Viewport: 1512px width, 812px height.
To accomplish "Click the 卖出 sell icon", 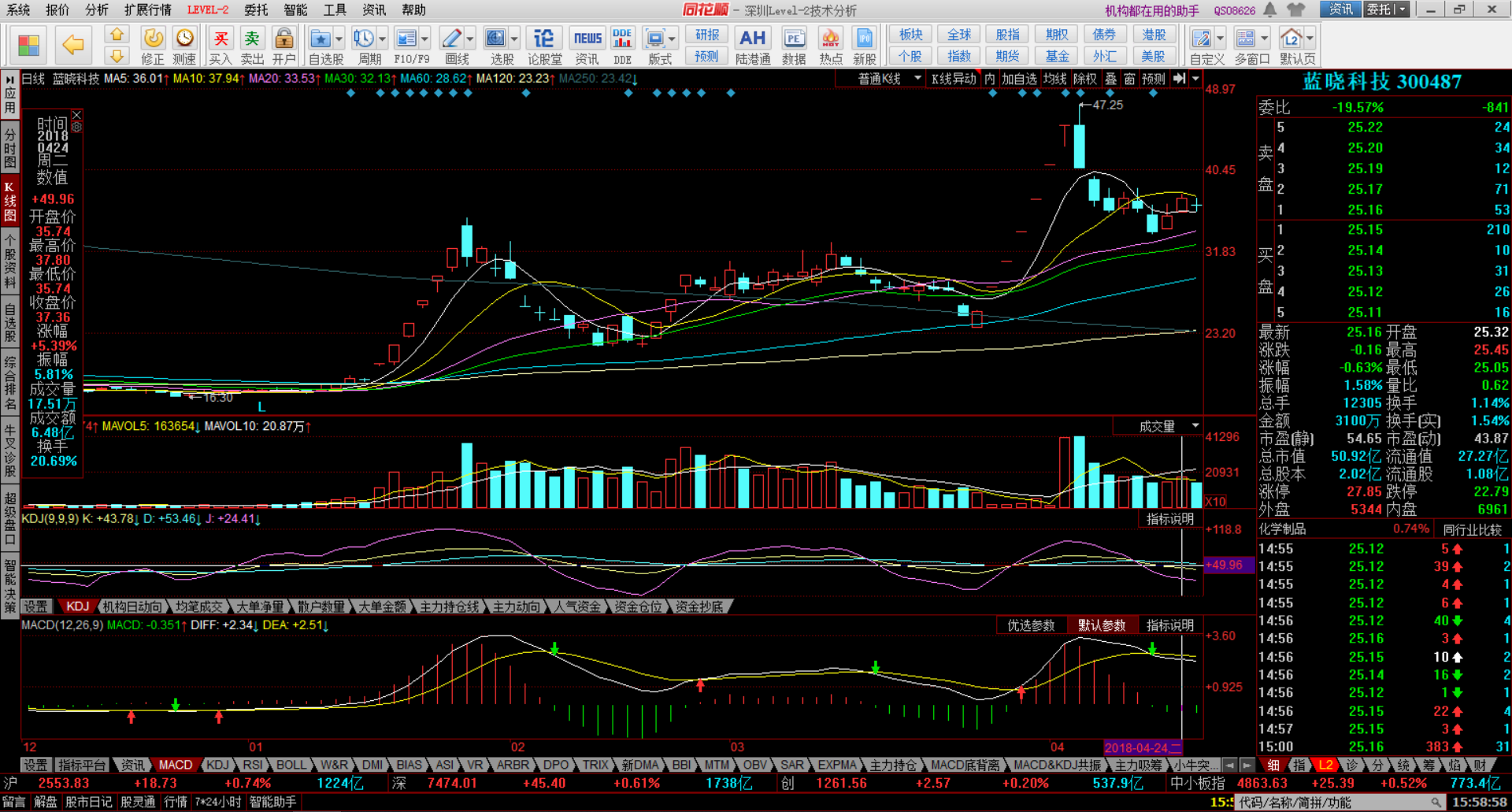I will pos(252,46).
